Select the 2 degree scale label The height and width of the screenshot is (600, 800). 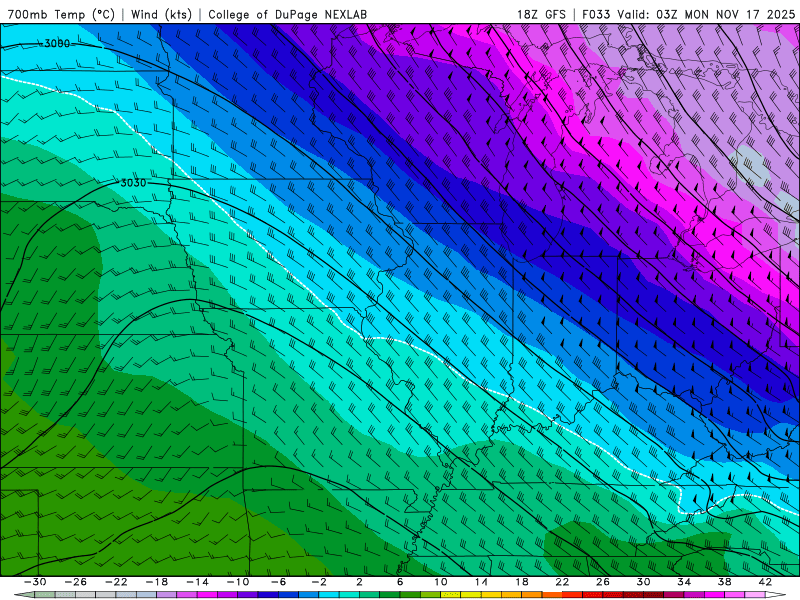pos(359,582)
